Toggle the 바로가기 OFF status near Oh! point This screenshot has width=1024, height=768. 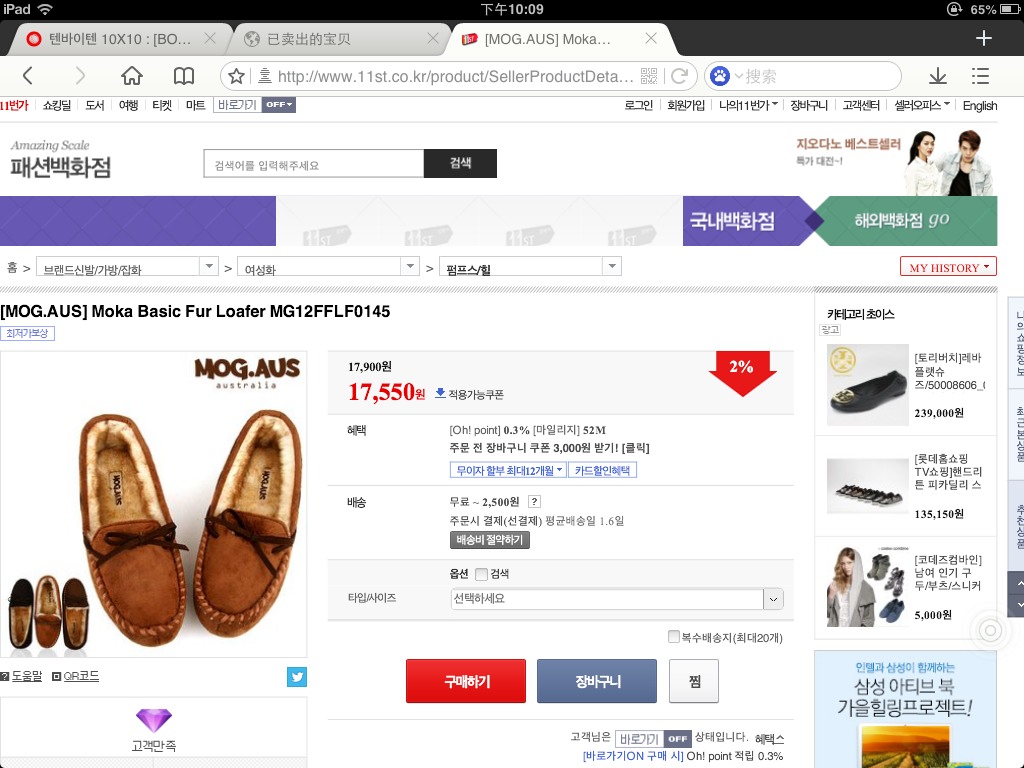tap(652, 738)
